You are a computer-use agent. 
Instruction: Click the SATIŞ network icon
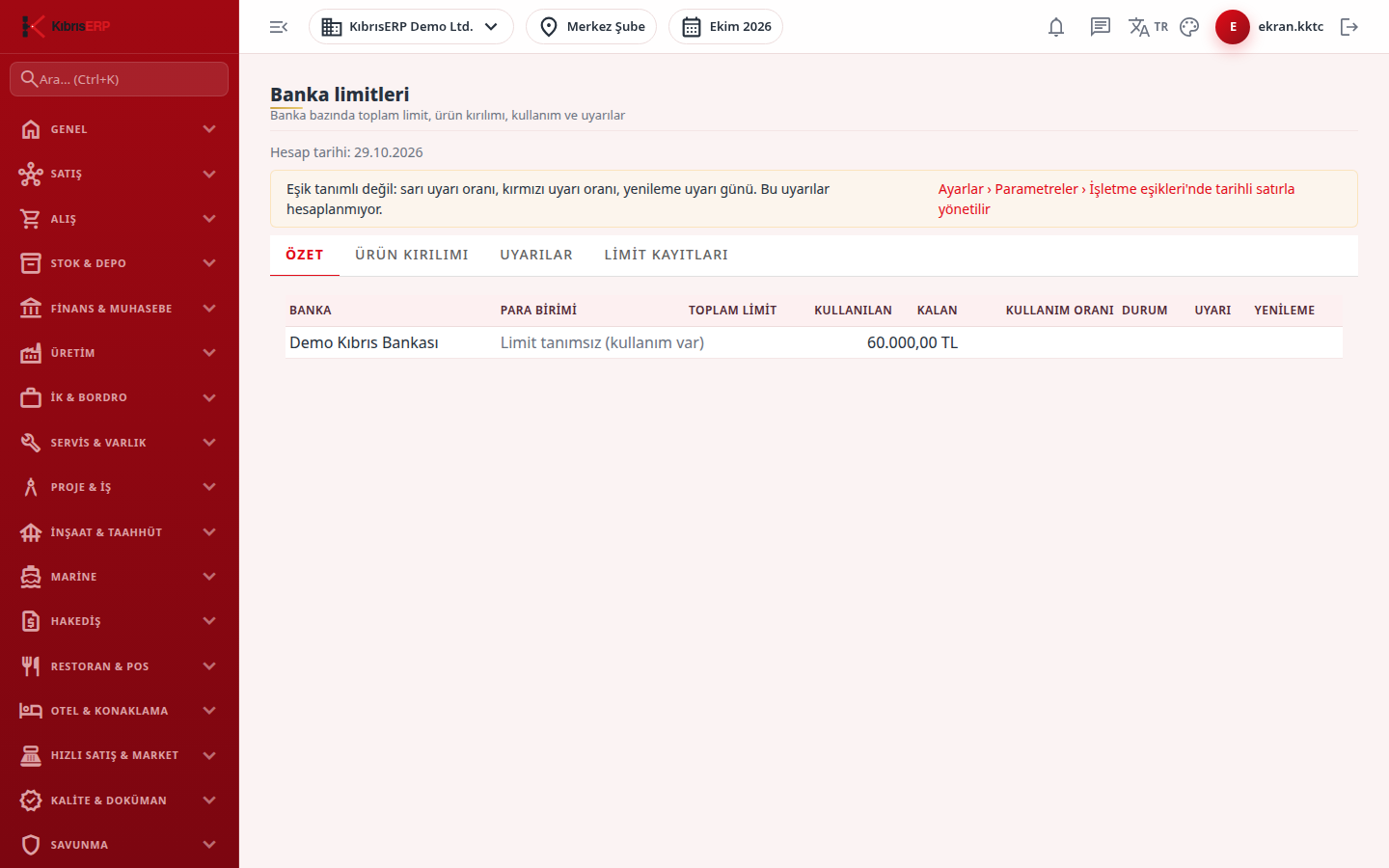31,174
